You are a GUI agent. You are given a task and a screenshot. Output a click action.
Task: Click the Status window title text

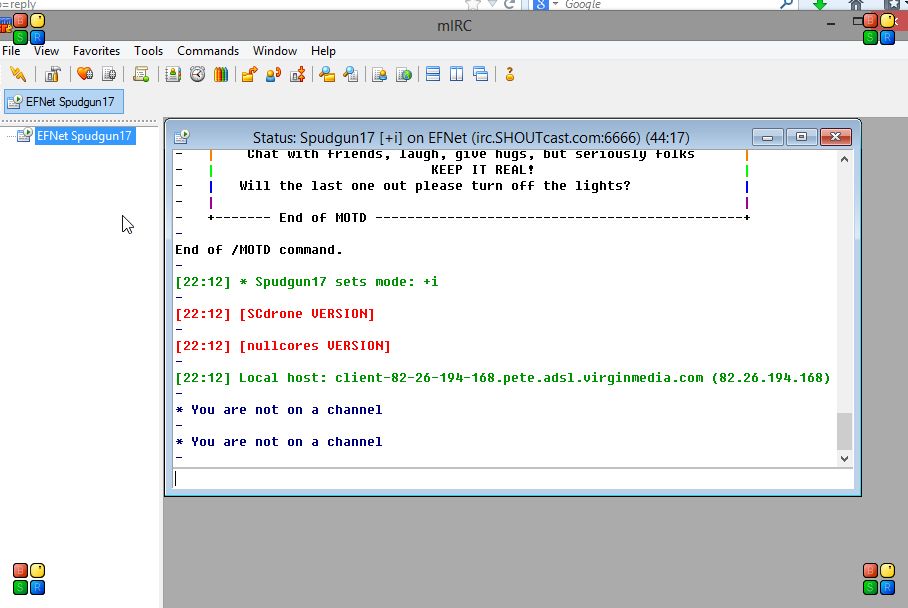pyautogui.click(x=471, y=138)
